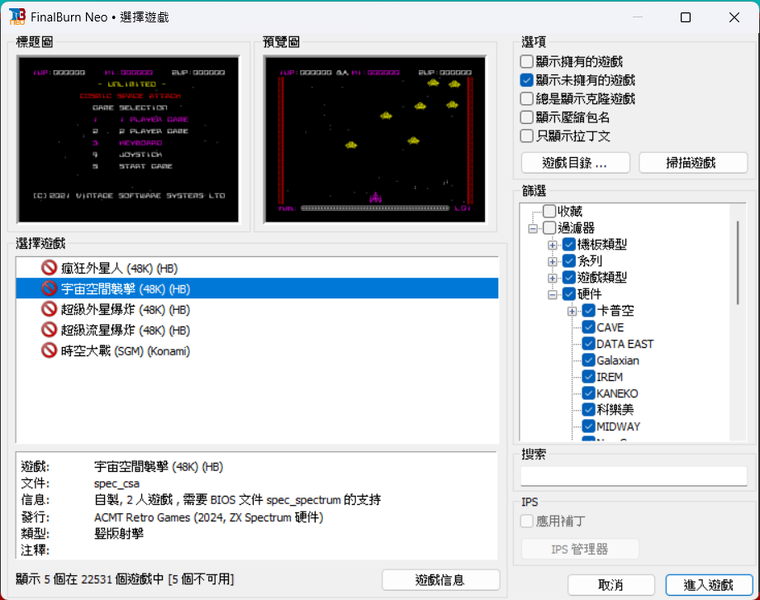Click the FinalBurn Neo logo icon in title bar

[17, 17]
